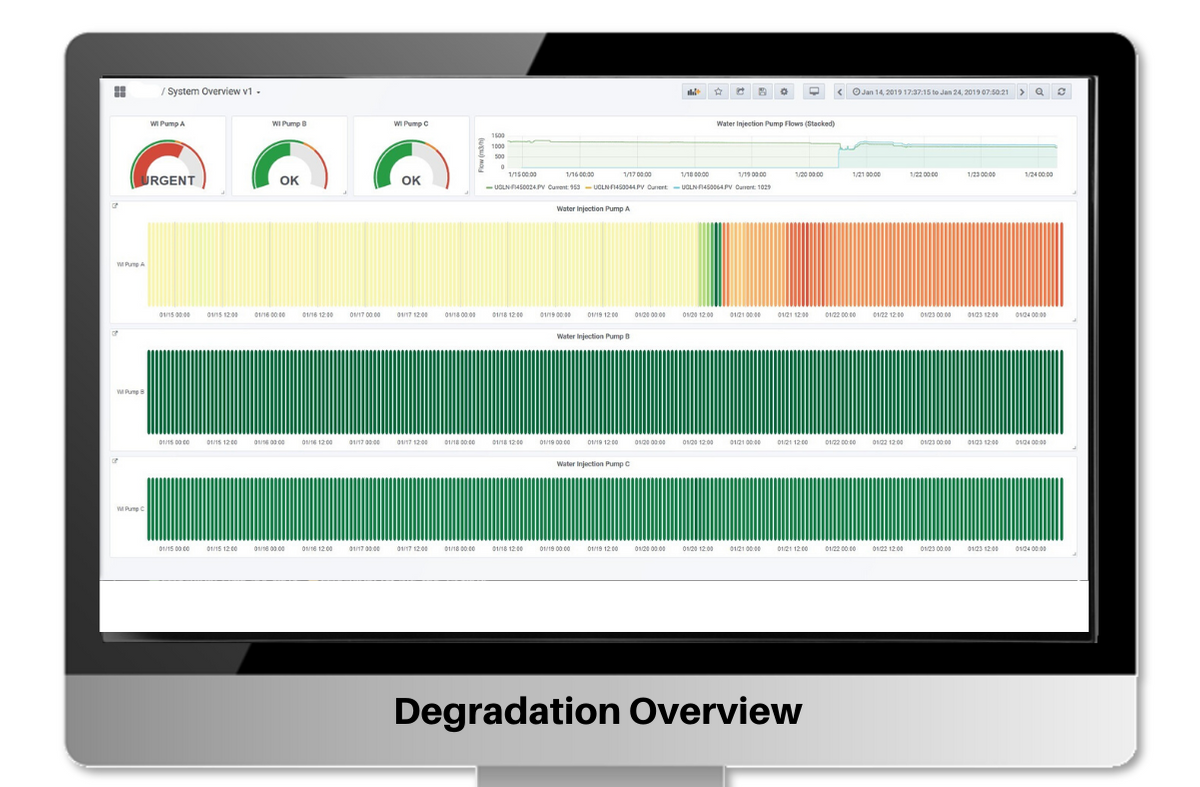Zoom out time range with magnifier icon
1200x787 pixels.
[x=1039, y=91]
